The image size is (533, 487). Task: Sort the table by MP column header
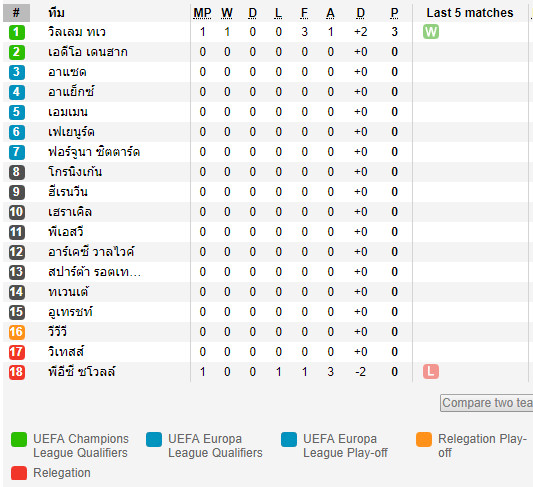tap(202, 13)
